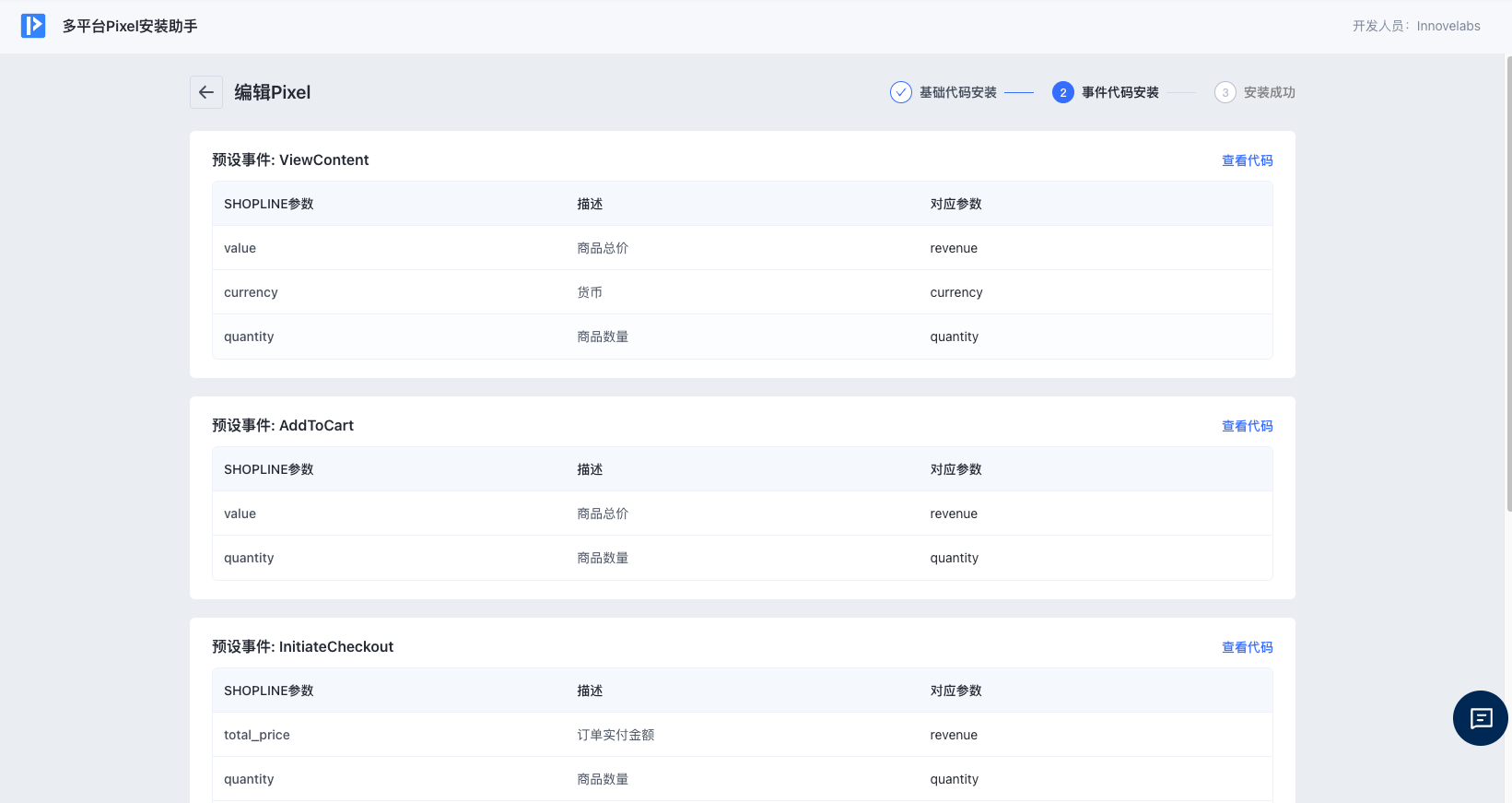Screen dimensions: 1512x803
Task: Click 描述 header in InitiateCheckout table
Action: (590, 691)
